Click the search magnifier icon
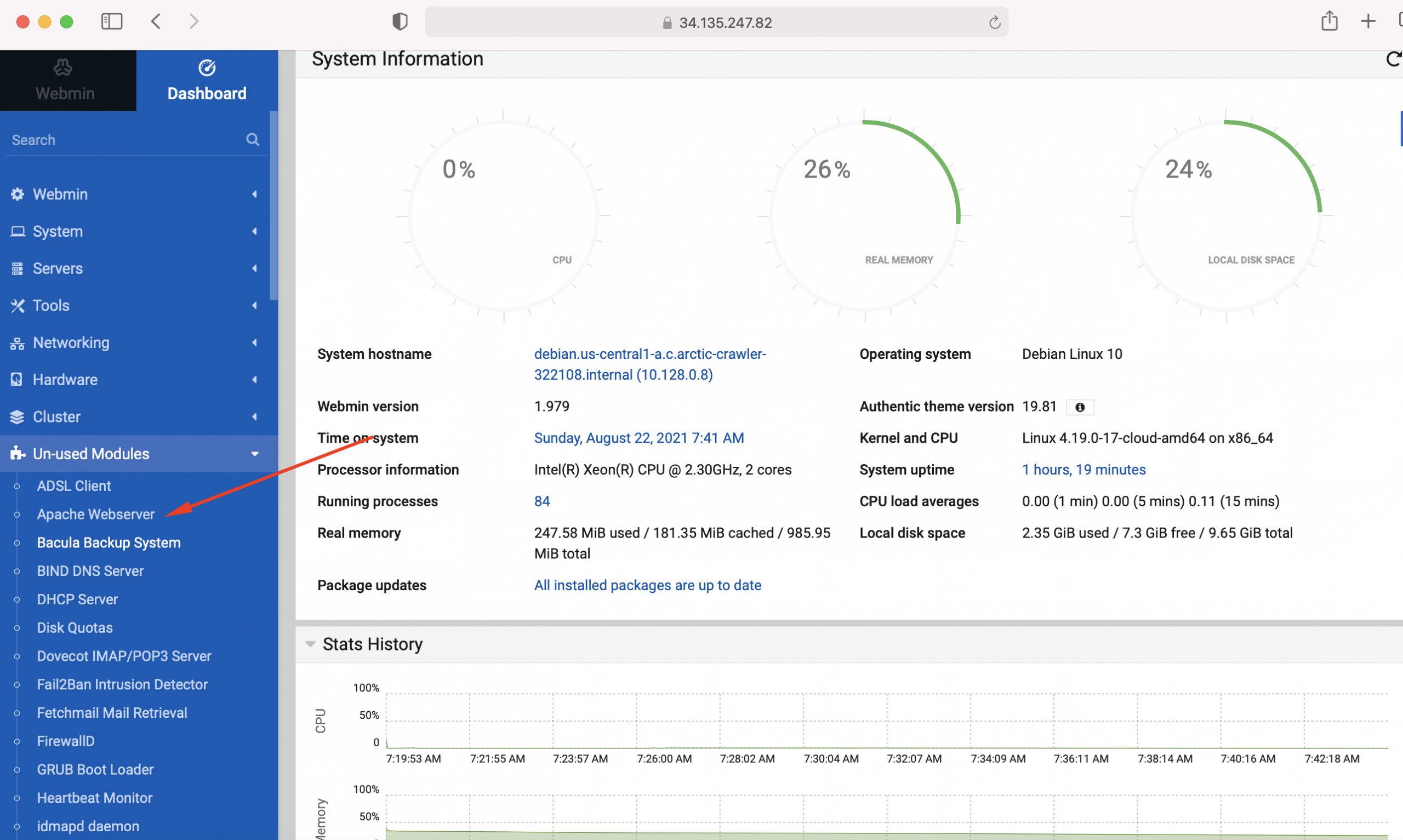1403x840 pixels. (x=253, y=139)
